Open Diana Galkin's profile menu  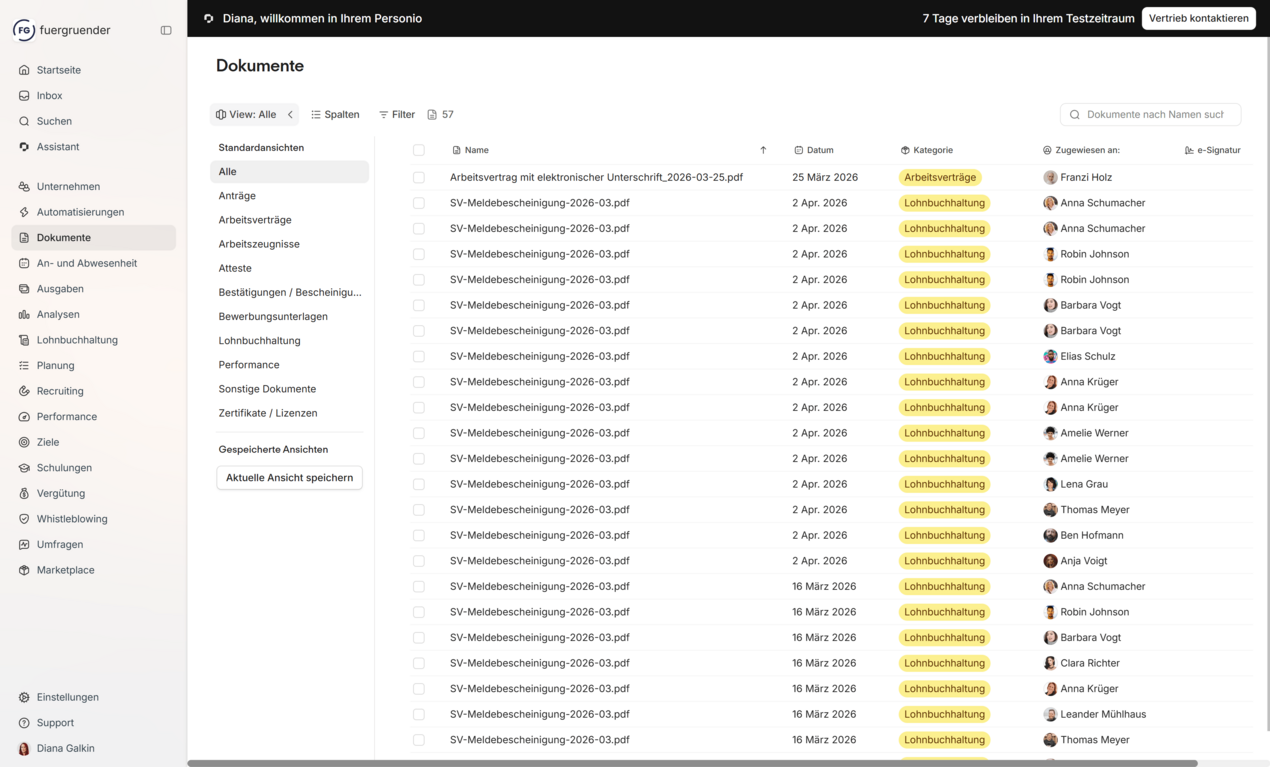[57, 748]
